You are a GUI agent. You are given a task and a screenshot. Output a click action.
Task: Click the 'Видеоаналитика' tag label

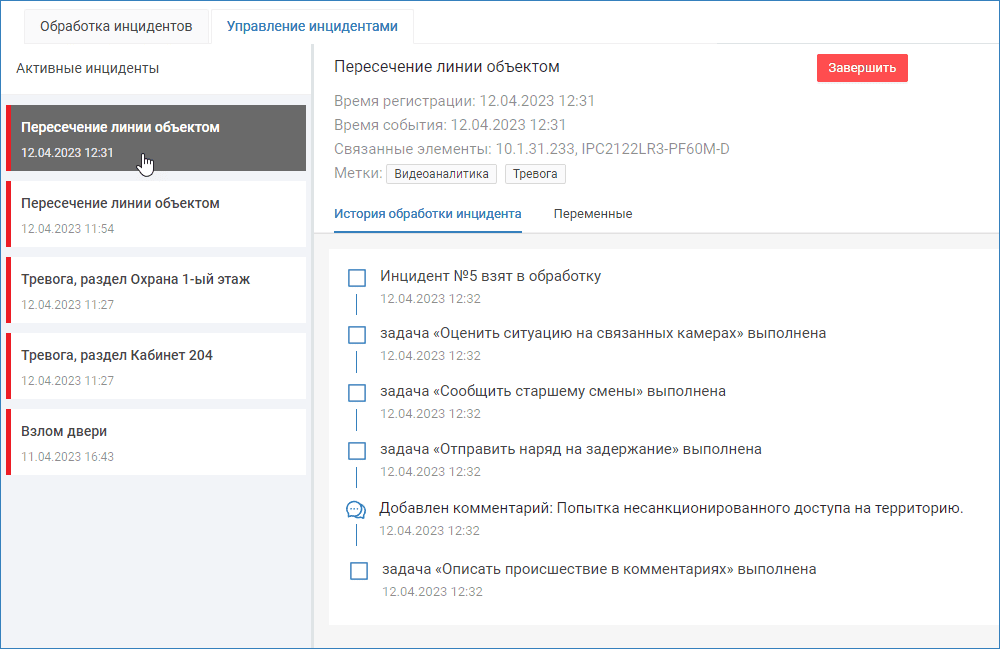tap(441, 174)
